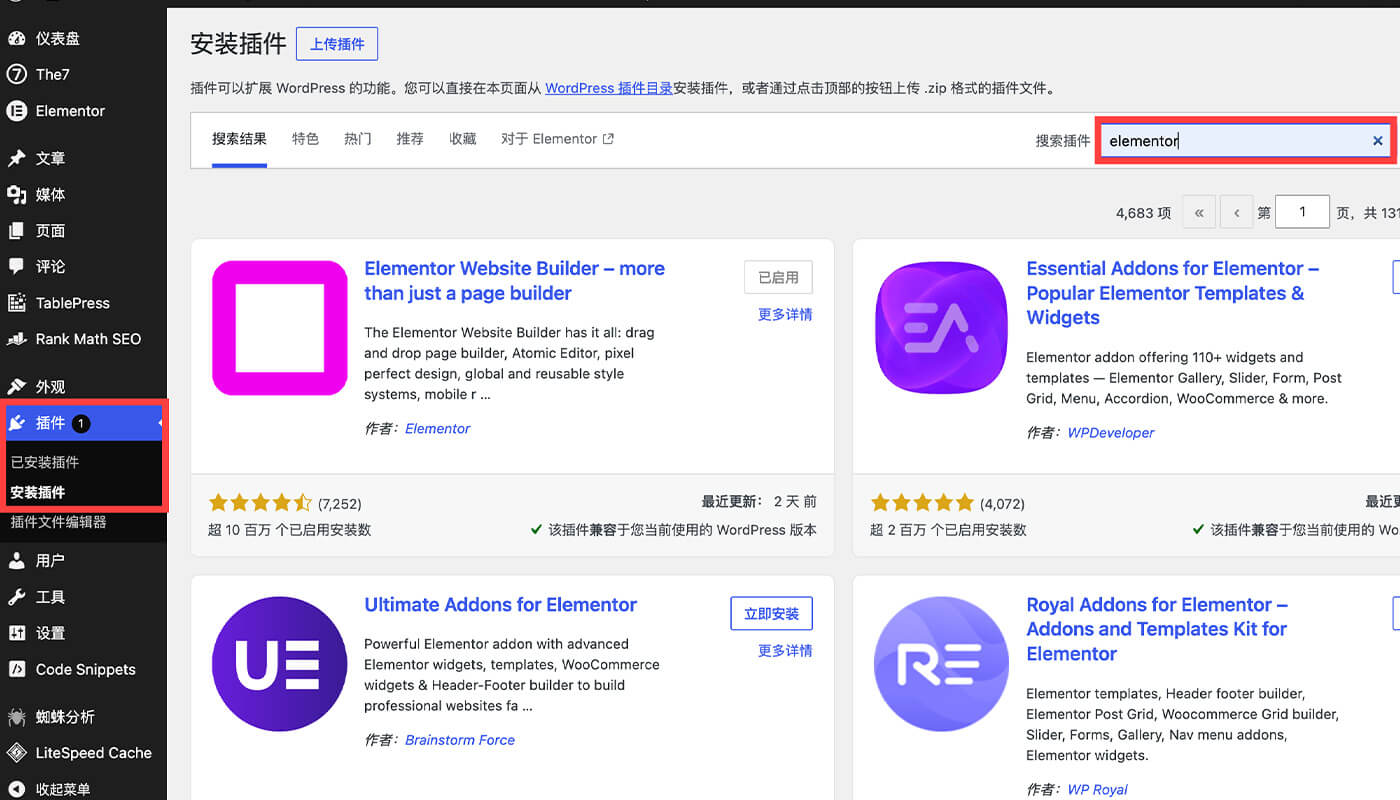This screenshot has width=1400, height=800.
Task: Click the 外观 paintbrush icon
Action: pos(16,386)
